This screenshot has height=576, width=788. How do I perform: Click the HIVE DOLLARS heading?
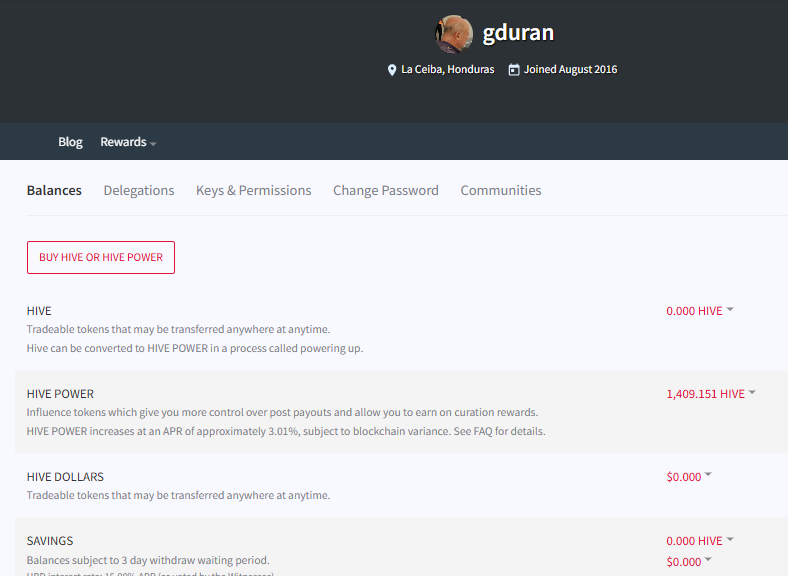(x=65, y=476)
